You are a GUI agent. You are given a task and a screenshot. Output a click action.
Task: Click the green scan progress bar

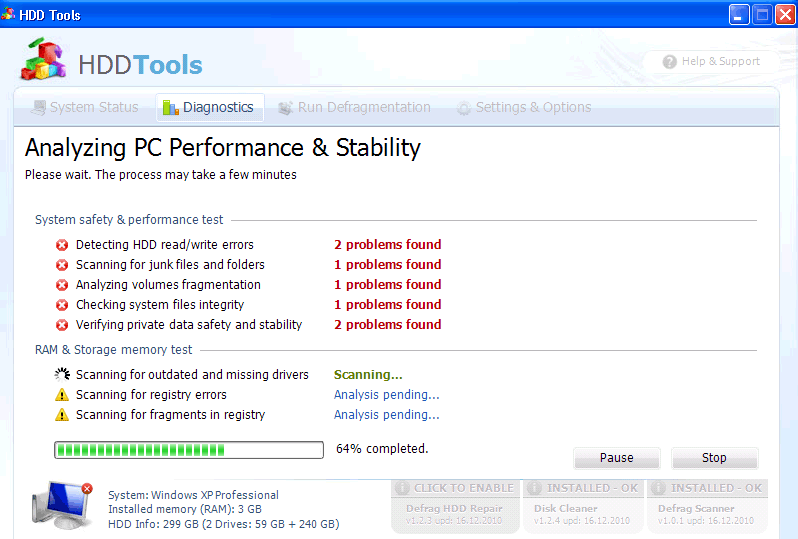pos(189,450)
